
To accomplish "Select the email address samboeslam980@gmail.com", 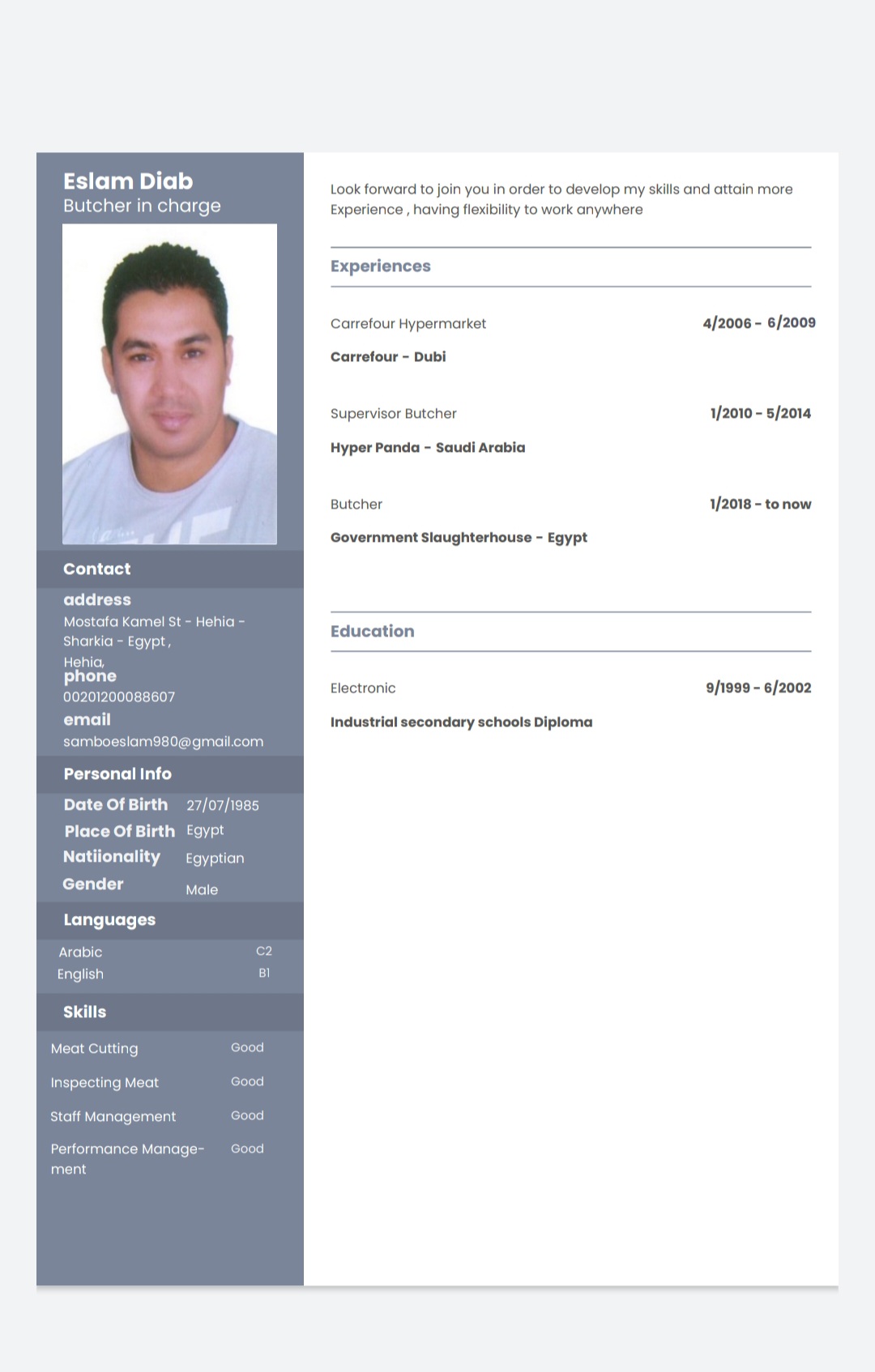I will click(164, 741).
